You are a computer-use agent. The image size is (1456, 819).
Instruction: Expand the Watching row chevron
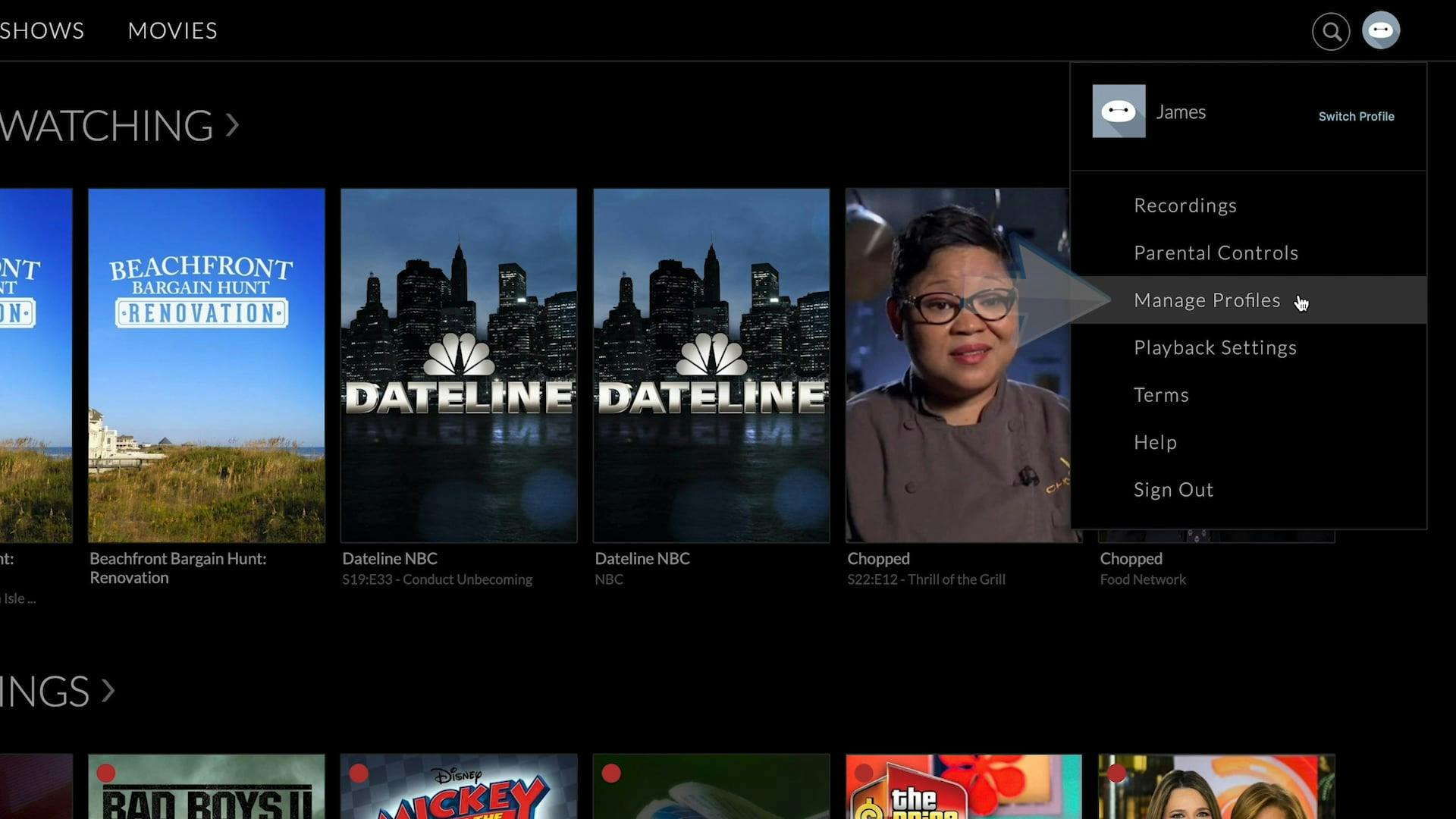point(232,124)
